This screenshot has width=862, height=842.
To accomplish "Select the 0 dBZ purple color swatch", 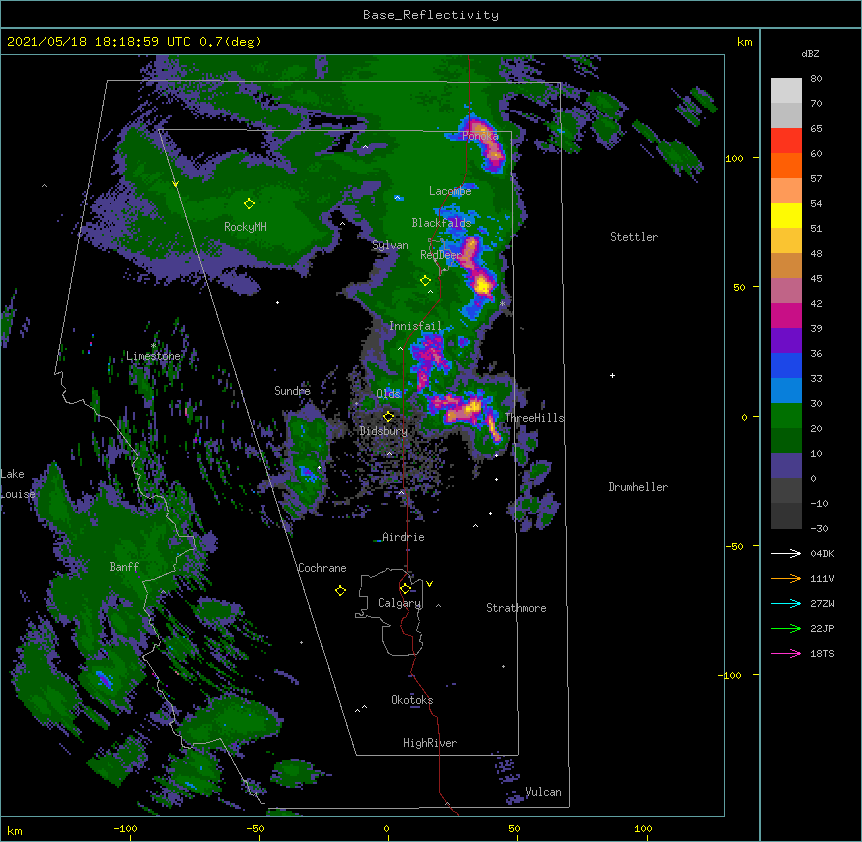I will (786, 466).
